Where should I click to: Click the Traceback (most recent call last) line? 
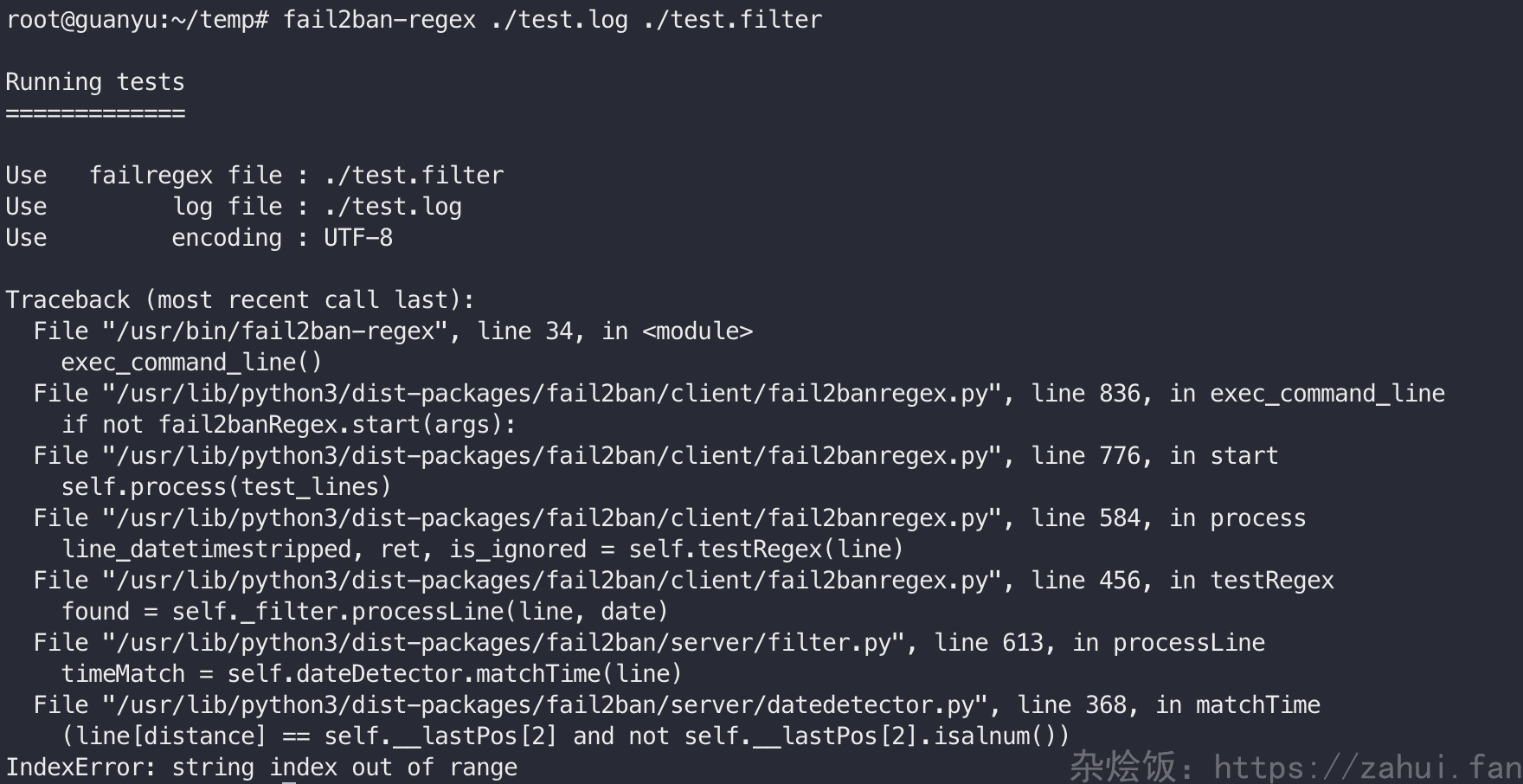click(240, 300)
